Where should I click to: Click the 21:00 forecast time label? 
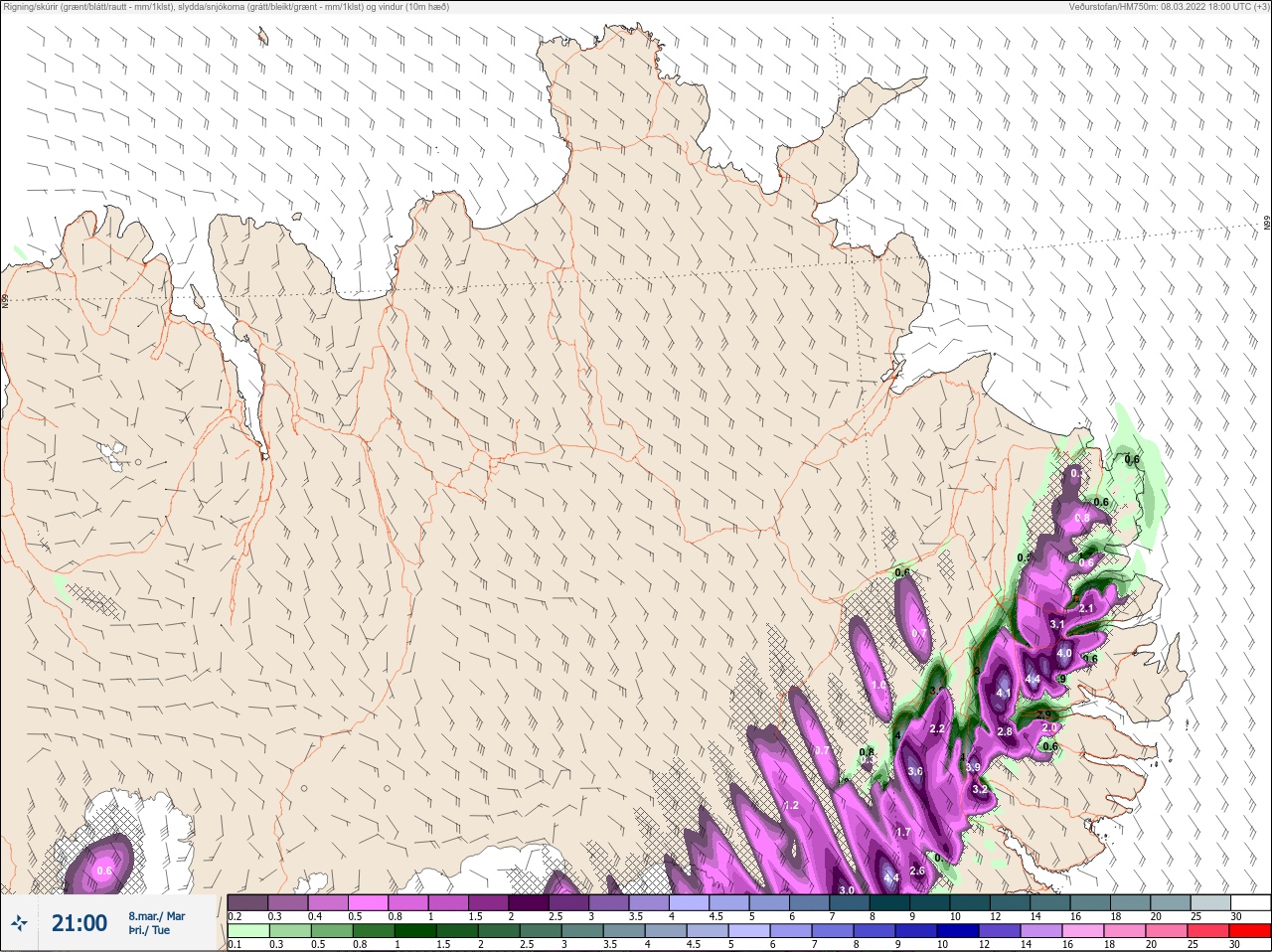point(79,923)
